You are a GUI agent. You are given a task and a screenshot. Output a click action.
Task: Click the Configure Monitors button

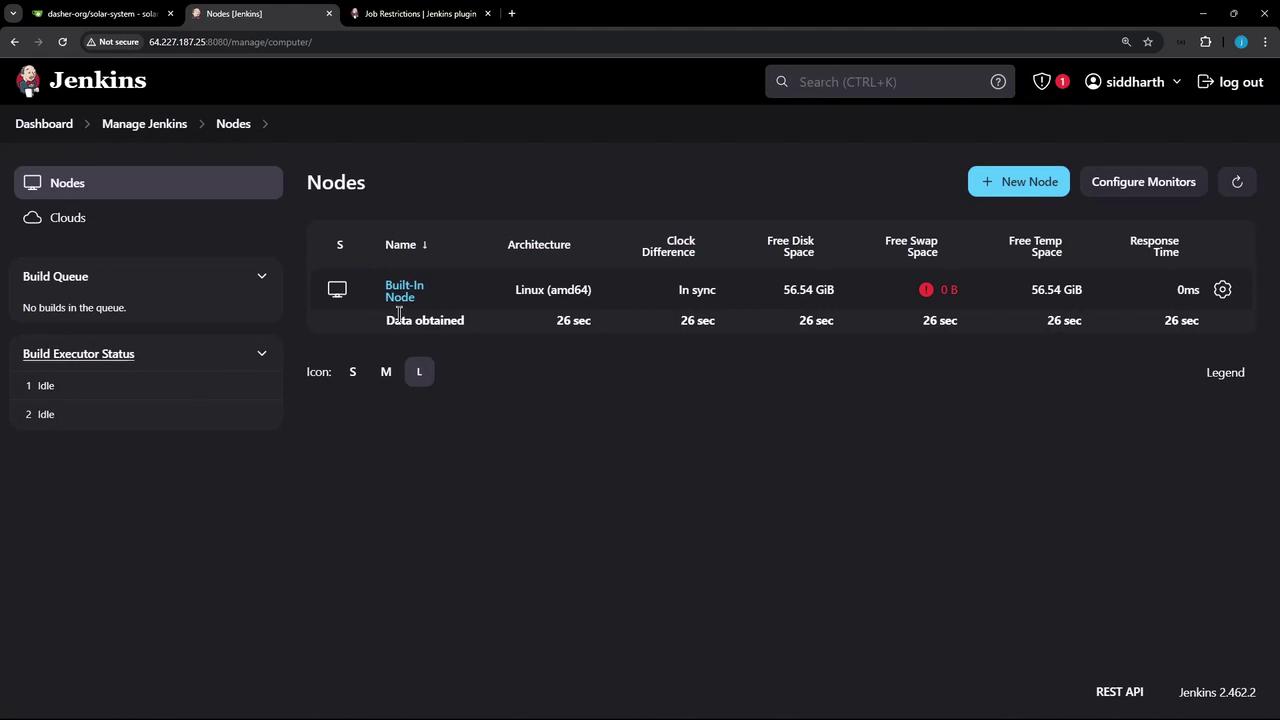[x=1143, y=182]
